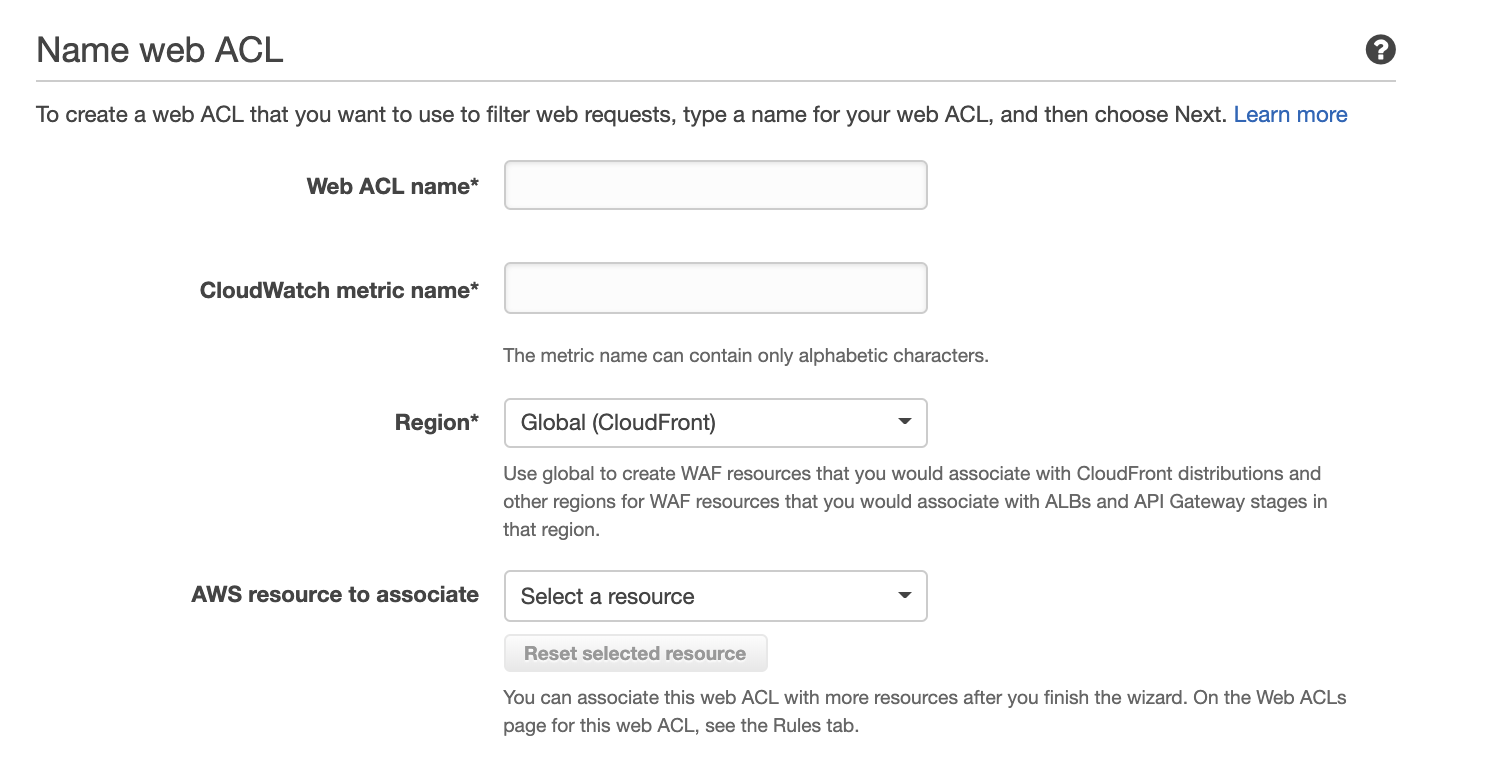Screen dimensions: 1496x760
Task: Click the required asterisk beside Region
Action: [474, 422]
